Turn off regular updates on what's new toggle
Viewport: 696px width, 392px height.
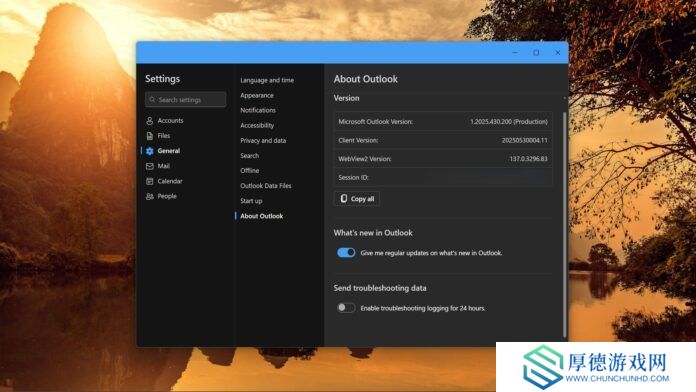[346, 253]
